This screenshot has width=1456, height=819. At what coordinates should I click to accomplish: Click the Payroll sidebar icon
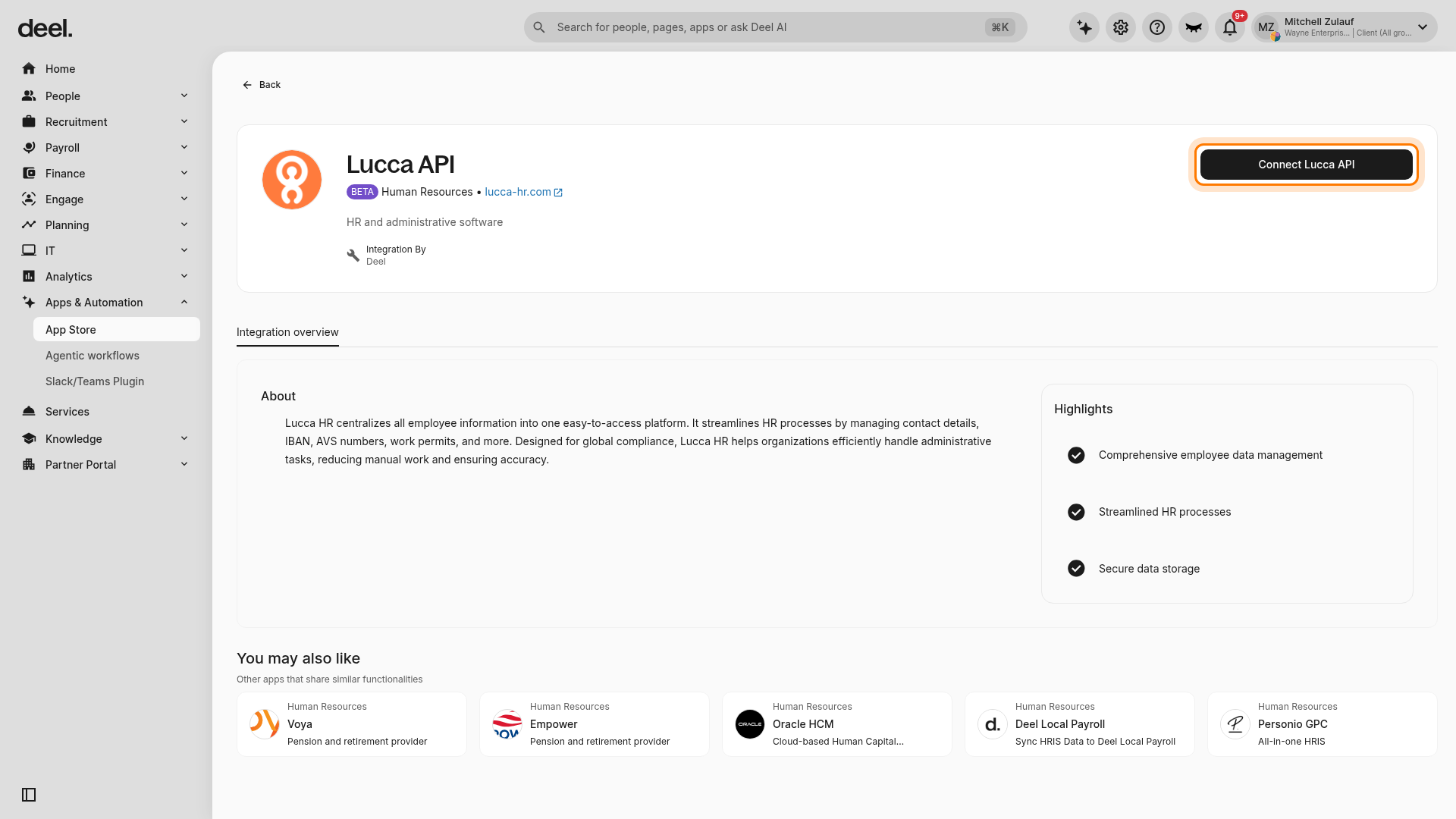(x=29, y=148)
